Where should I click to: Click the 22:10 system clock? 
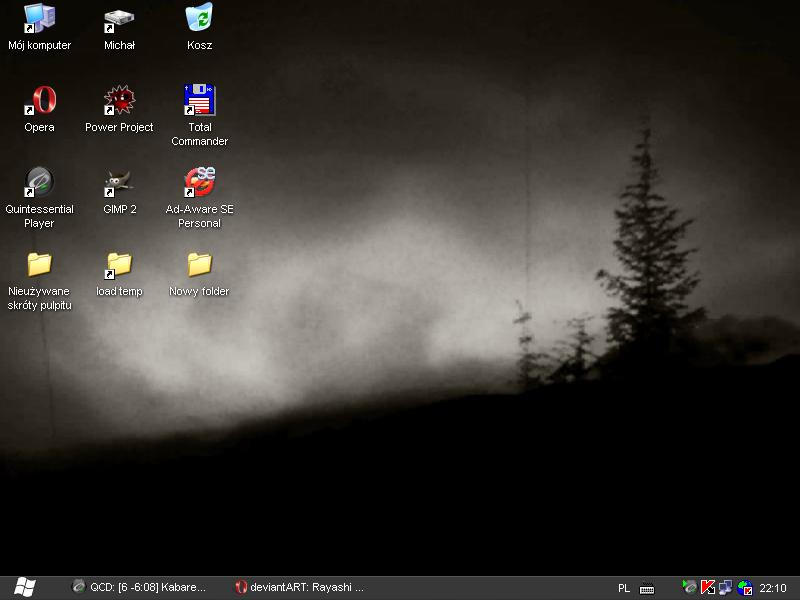click(x=773, y=588)
